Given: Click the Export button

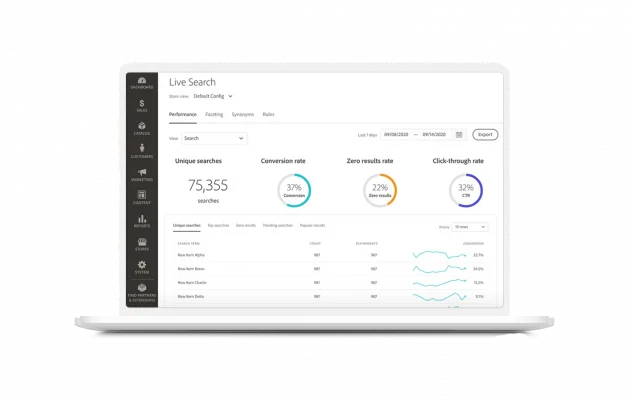Looking at the screenshot, I should tap(485, 134).
